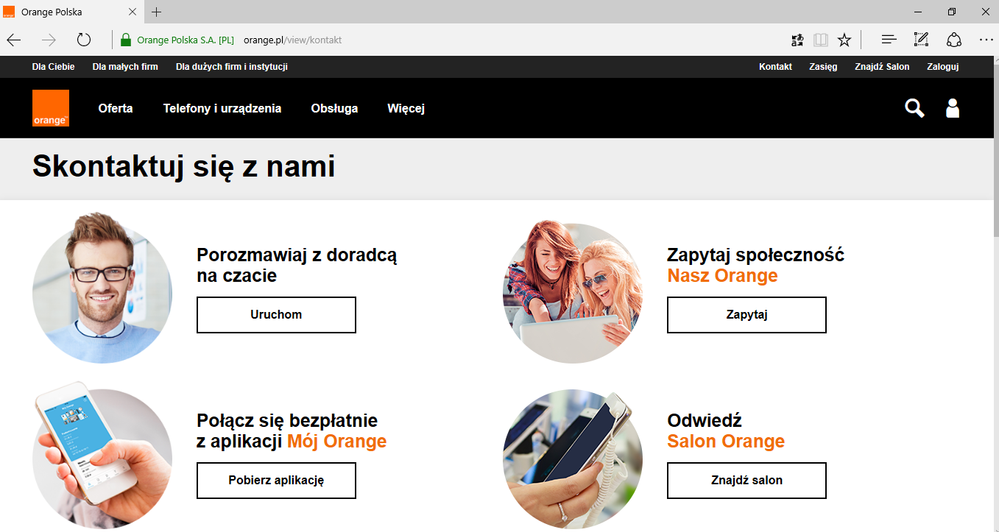Click the vertical scrollbar thumb
The height and width of the screenshot is (532, 999).
(x=996, y=150)
